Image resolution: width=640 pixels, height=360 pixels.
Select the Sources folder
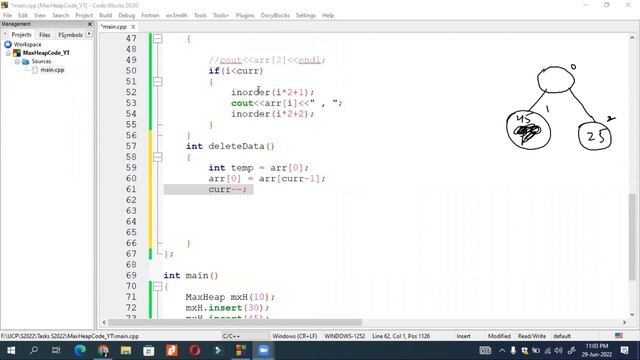41,61
